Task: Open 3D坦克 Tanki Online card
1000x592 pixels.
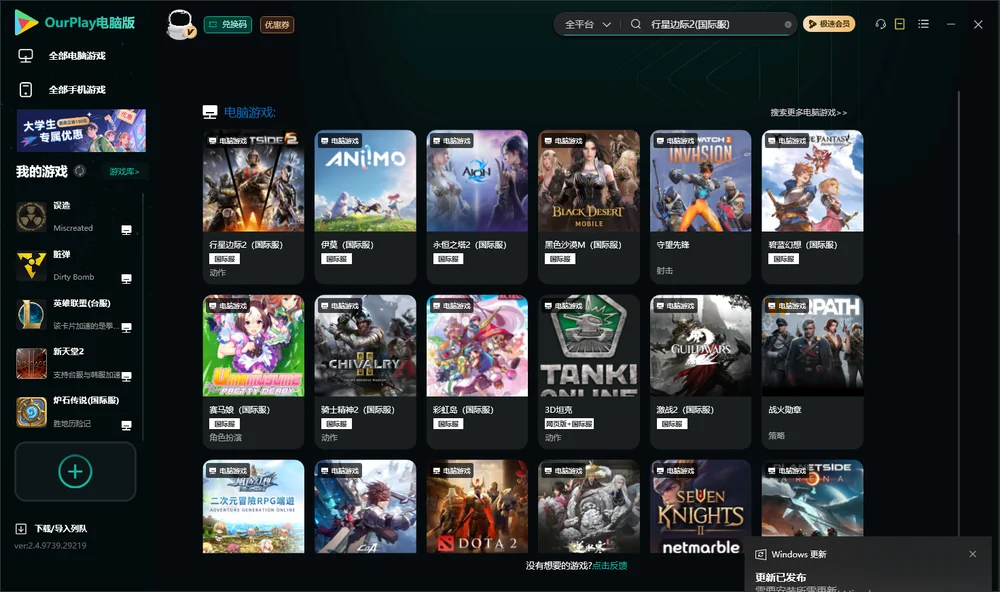Action: point(589,372)
